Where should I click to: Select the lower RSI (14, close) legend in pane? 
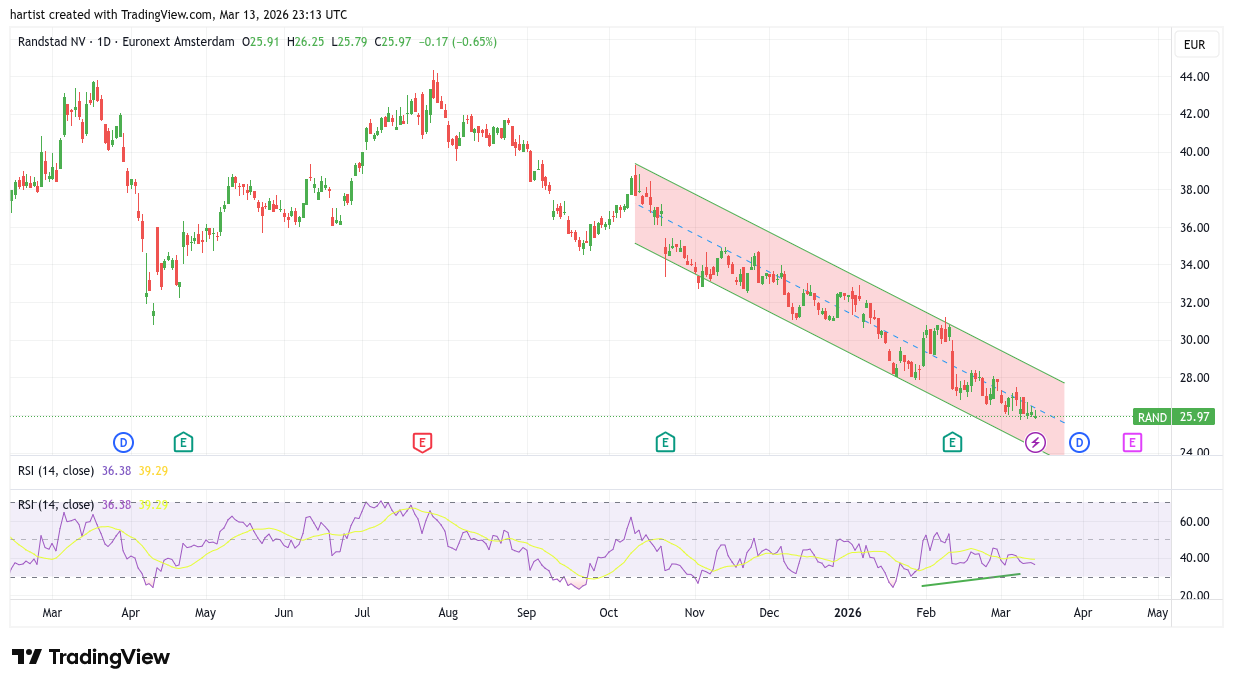pyautogui.click(x=56, y=505)
